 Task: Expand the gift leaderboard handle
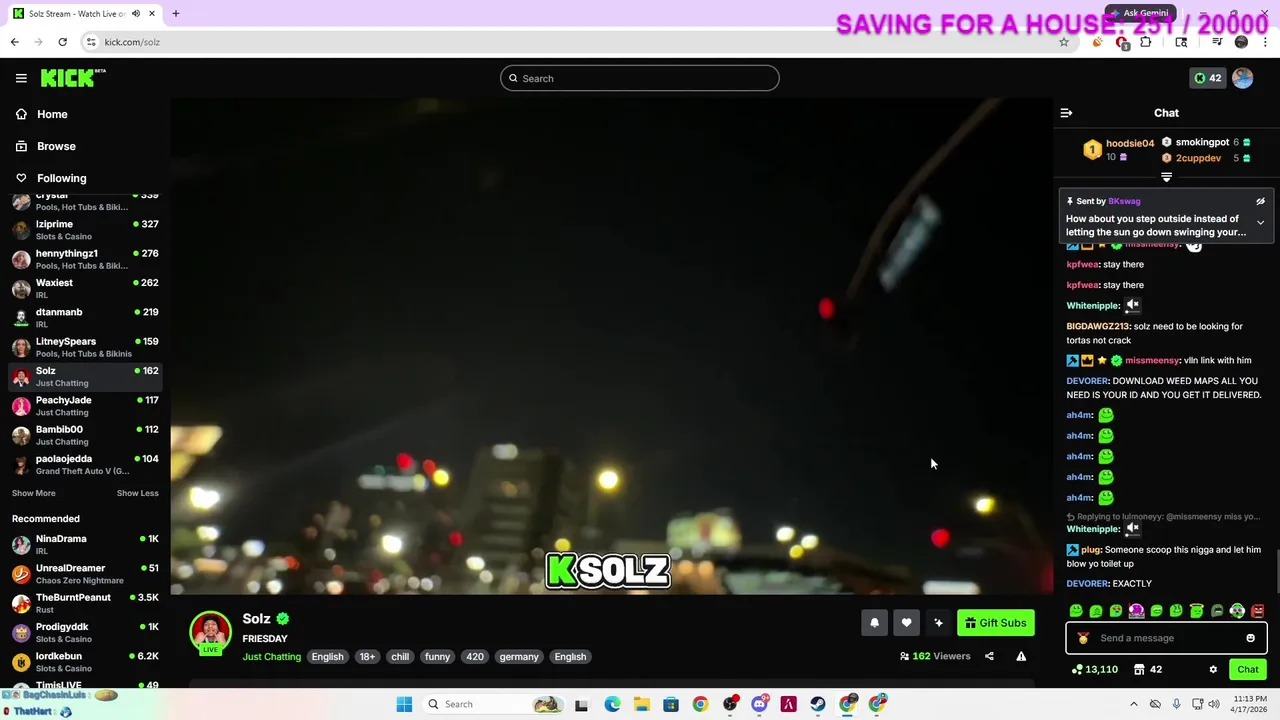pyautogui.click(x=1166, y=177)
